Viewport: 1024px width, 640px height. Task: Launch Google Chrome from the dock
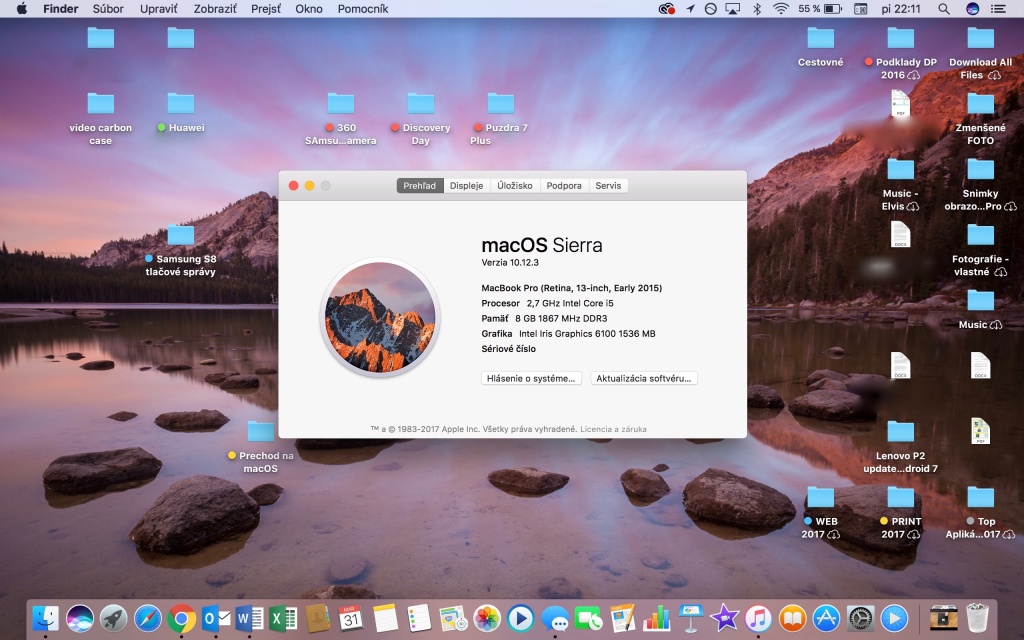click(181, 618)
